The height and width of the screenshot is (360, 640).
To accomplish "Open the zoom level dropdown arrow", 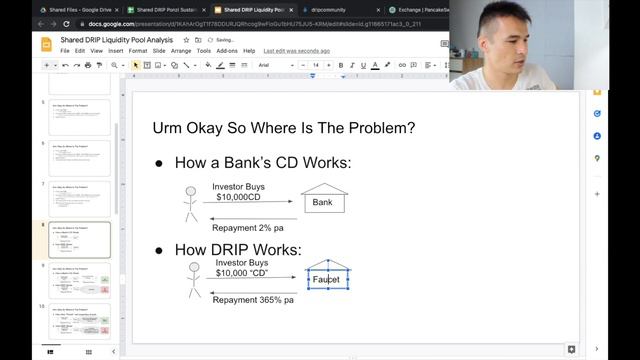I will point(123,65).
